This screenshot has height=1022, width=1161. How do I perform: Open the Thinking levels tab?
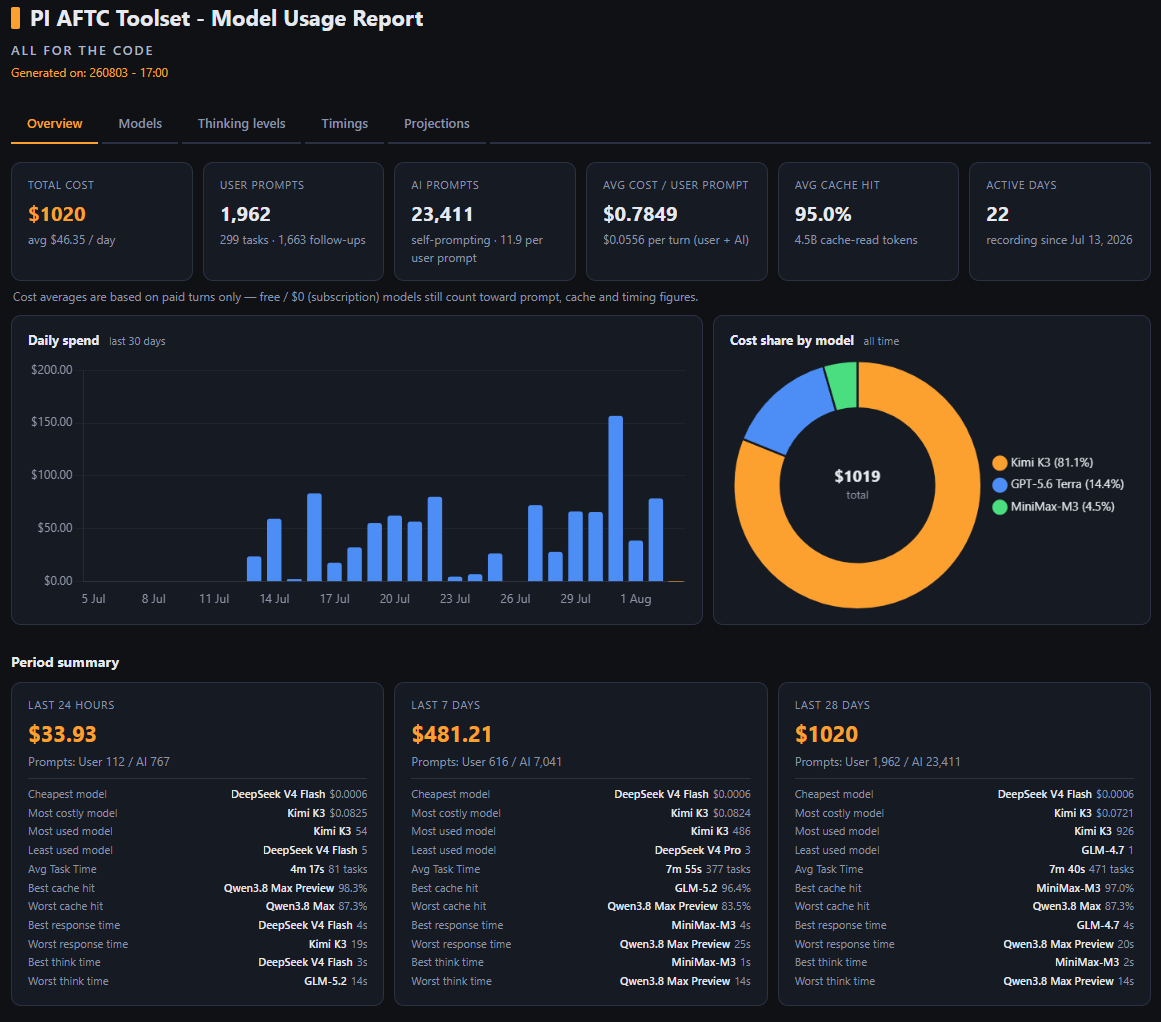241,124
